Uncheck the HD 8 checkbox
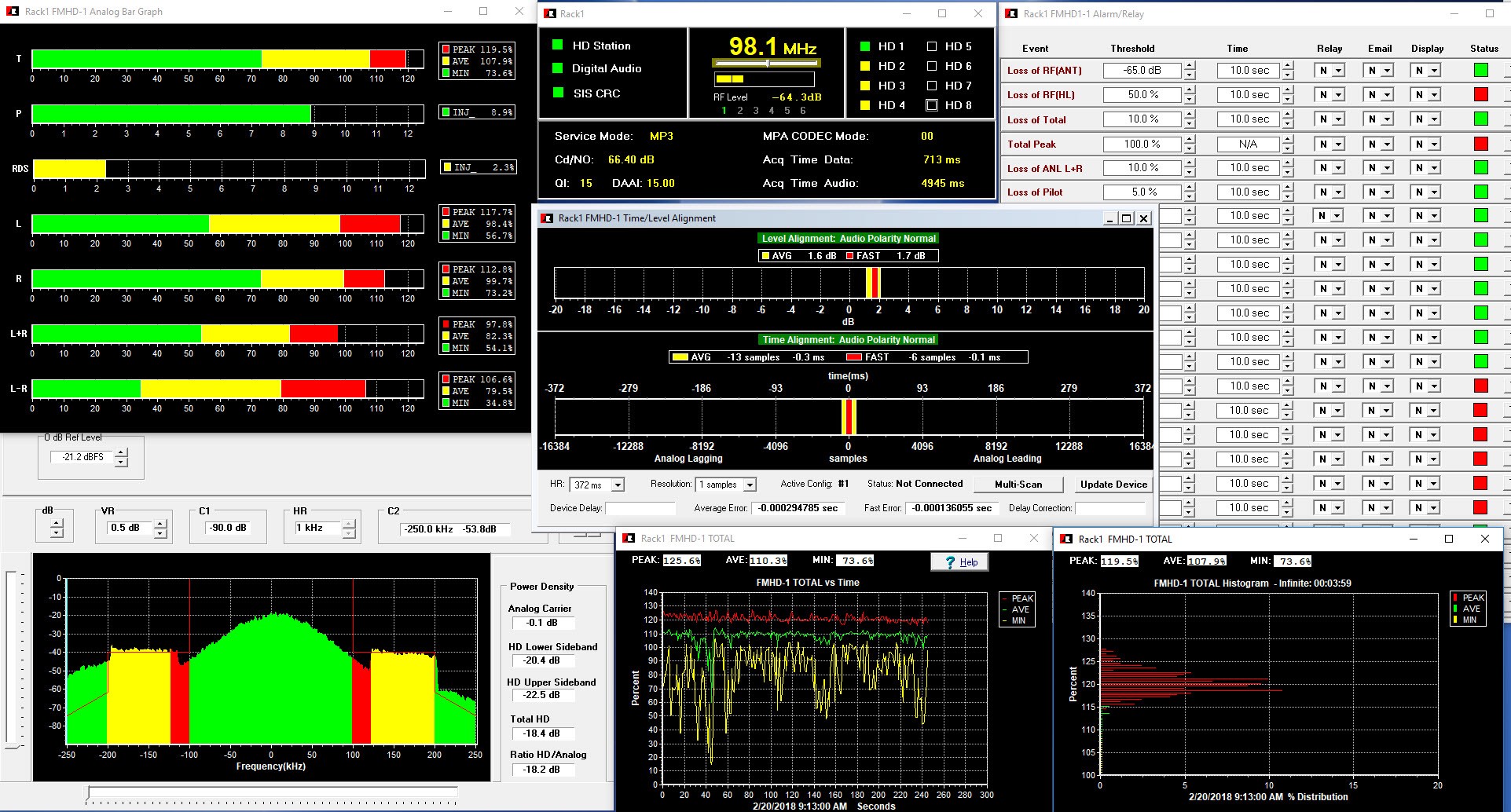The image size is (1511, 812). coord(931,104)
